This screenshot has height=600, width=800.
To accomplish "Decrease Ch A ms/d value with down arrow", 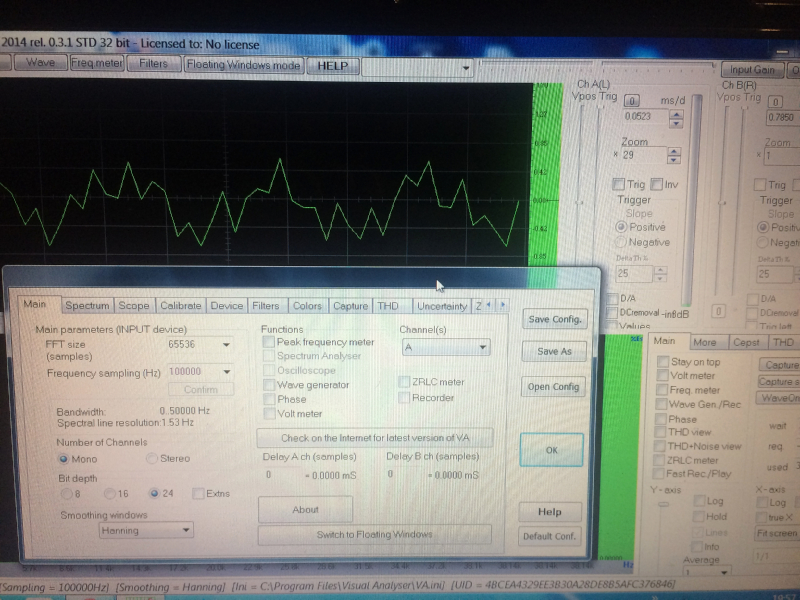I will coord(676,123).
